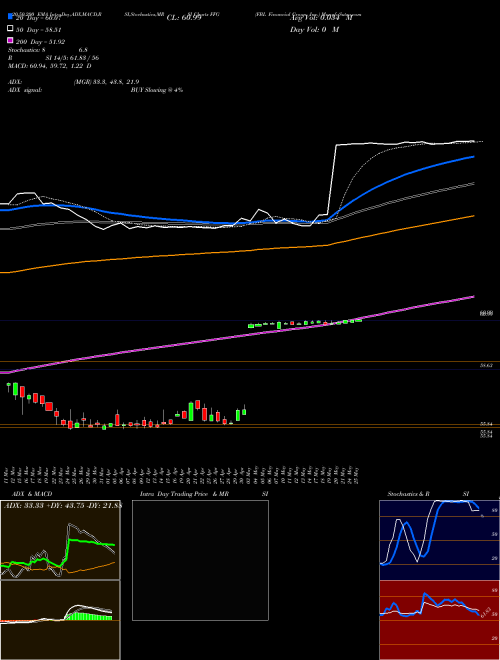Open the empty intraday trading price panel
Image resolution: width=500 pixels, height=660 pixels.
click(x=200, y=560)
